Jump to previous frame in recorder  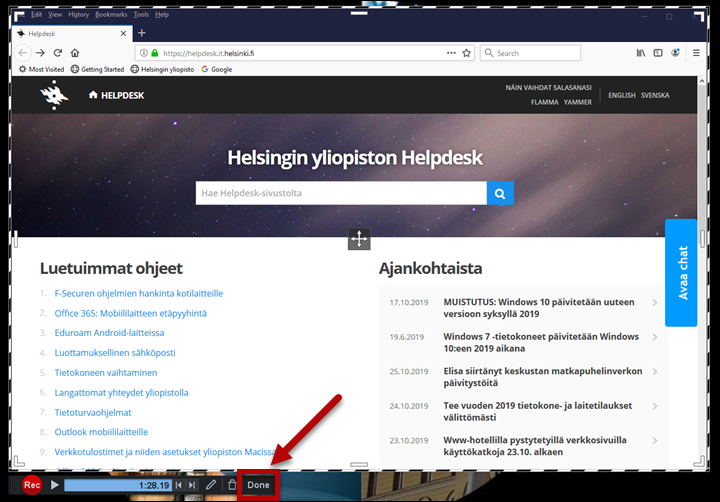179,485
